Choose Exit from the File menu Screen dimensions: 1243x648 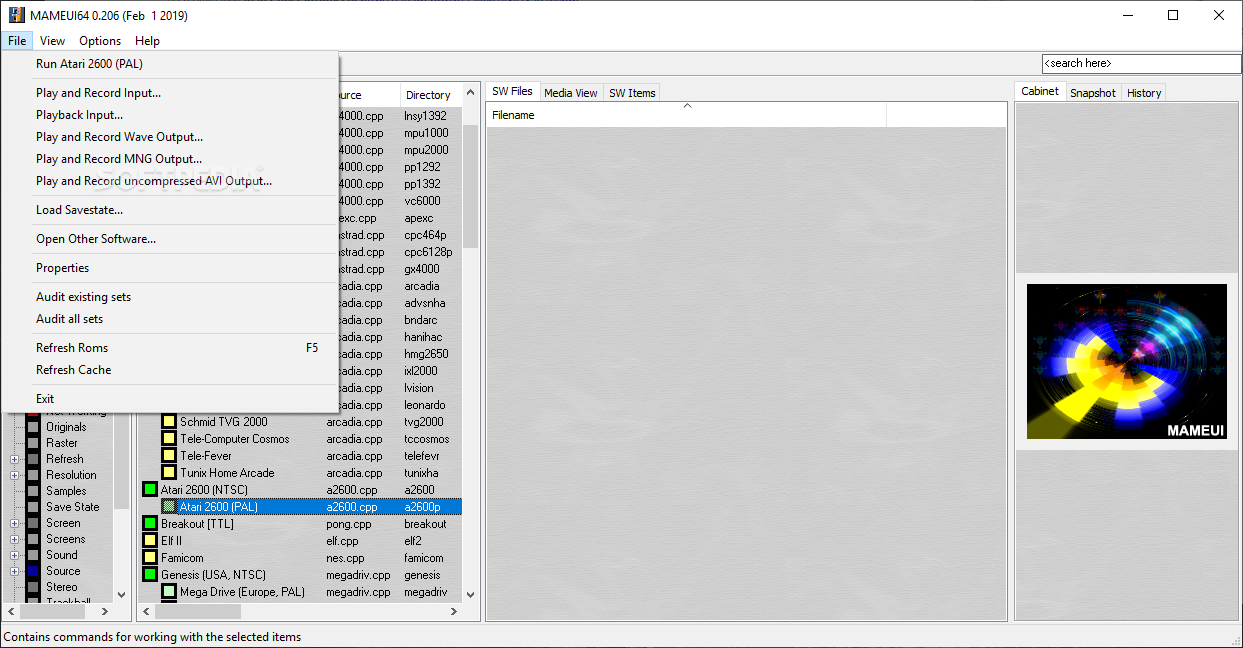170,399
